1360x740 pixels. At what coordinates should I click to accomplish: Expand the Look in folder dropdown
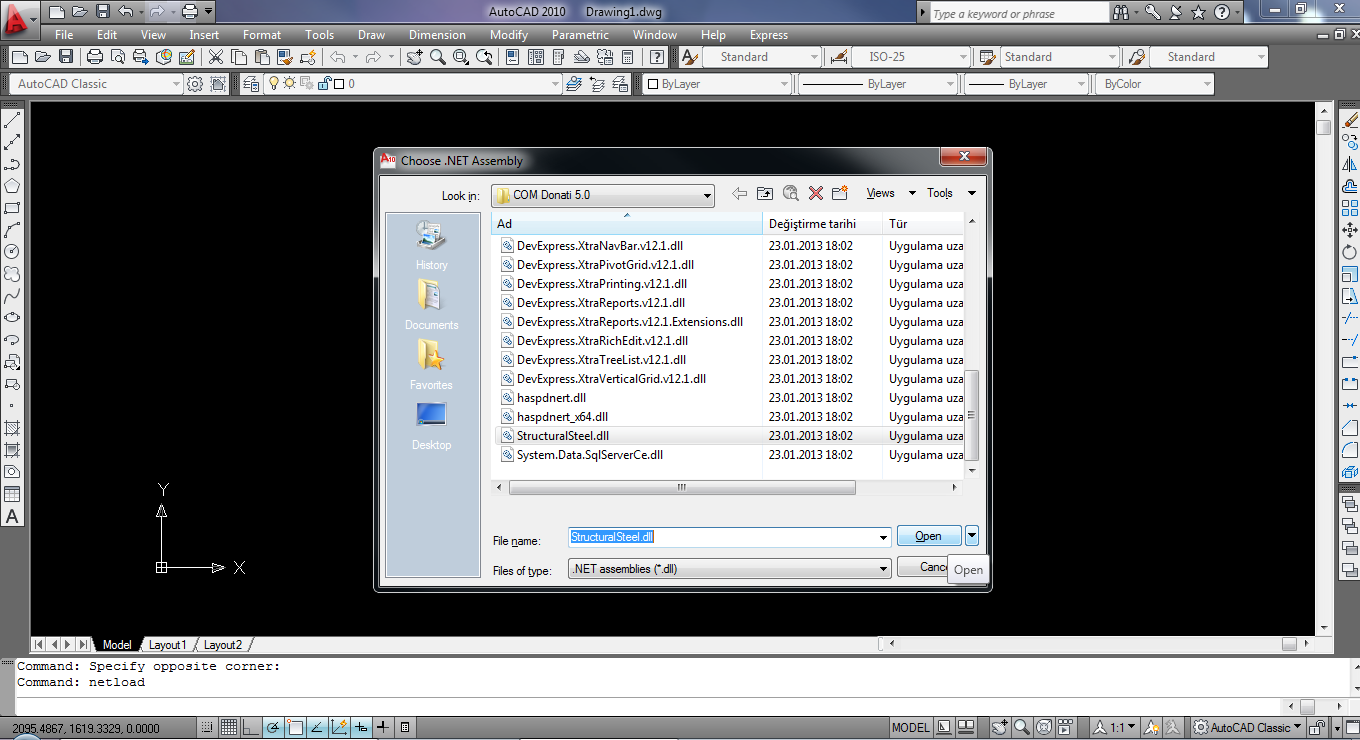(707, 195)
